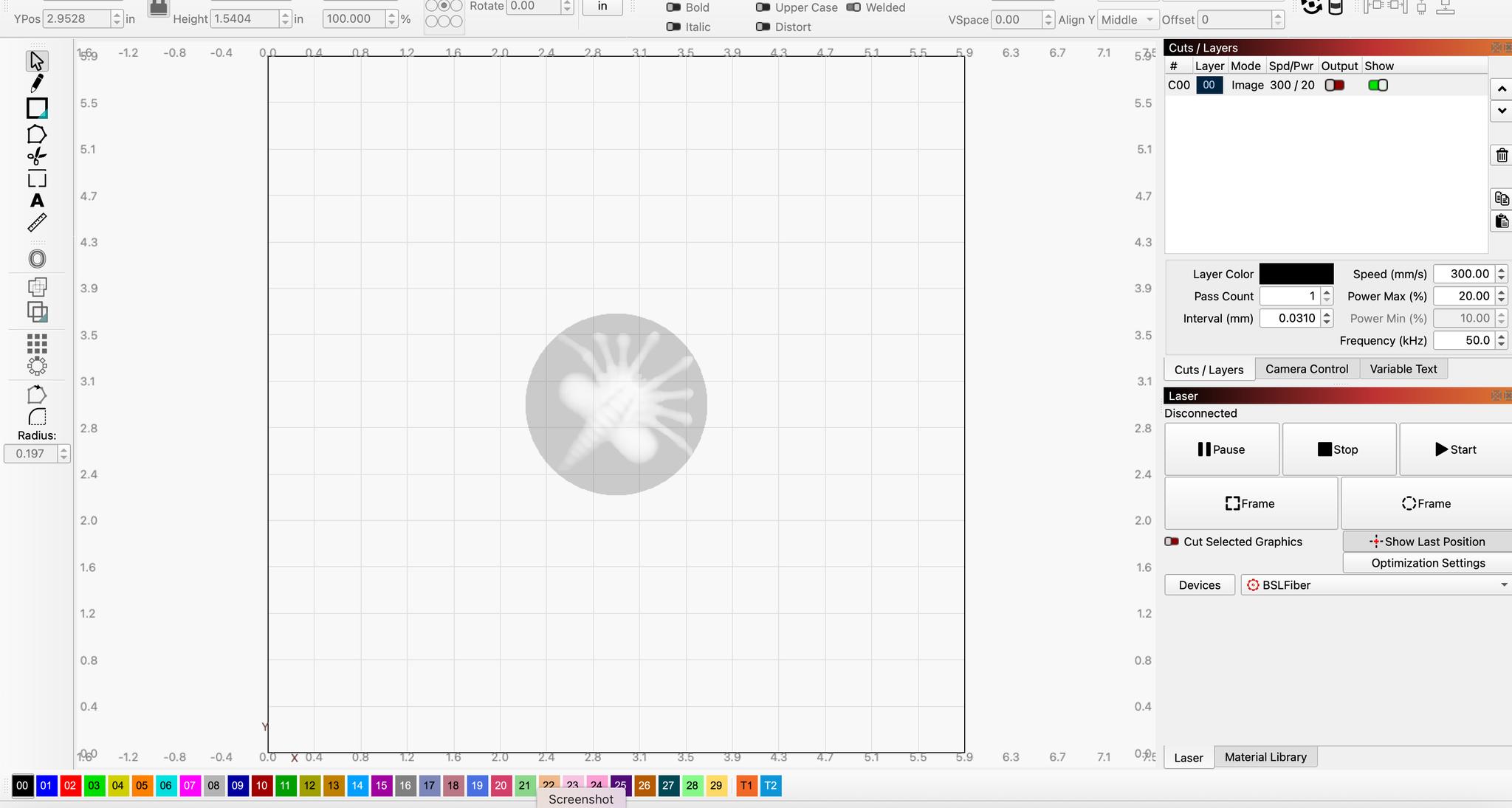The height and width of the screenshot is (808, 1512).
Task: Toggle the Upper Case option
Action: pyautogui.click(x=763, y=7)
